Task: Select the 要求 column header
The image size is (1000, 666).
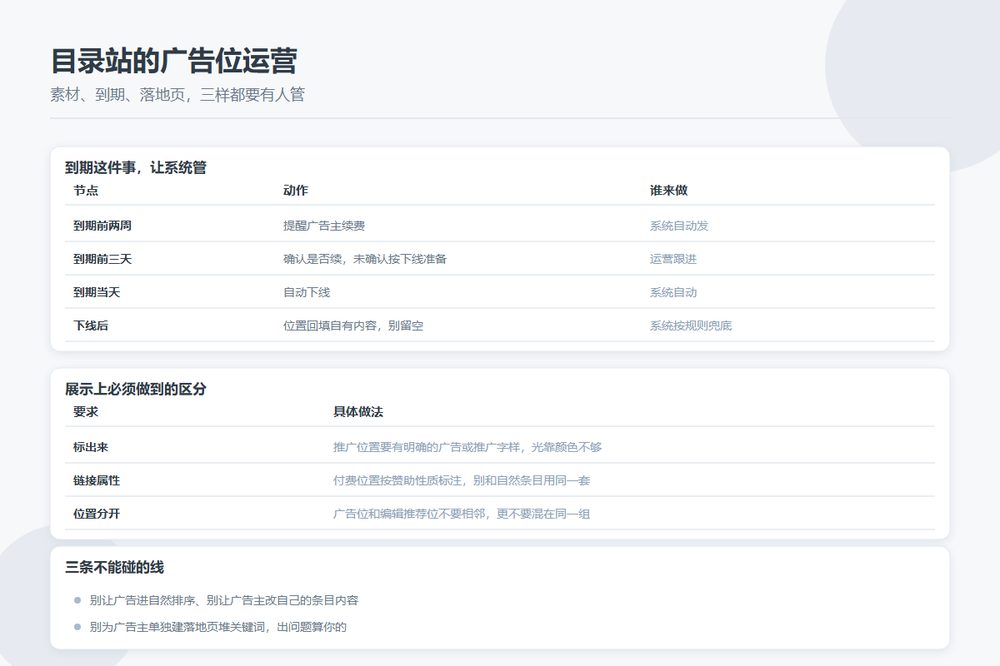Action: coord(85,411)
